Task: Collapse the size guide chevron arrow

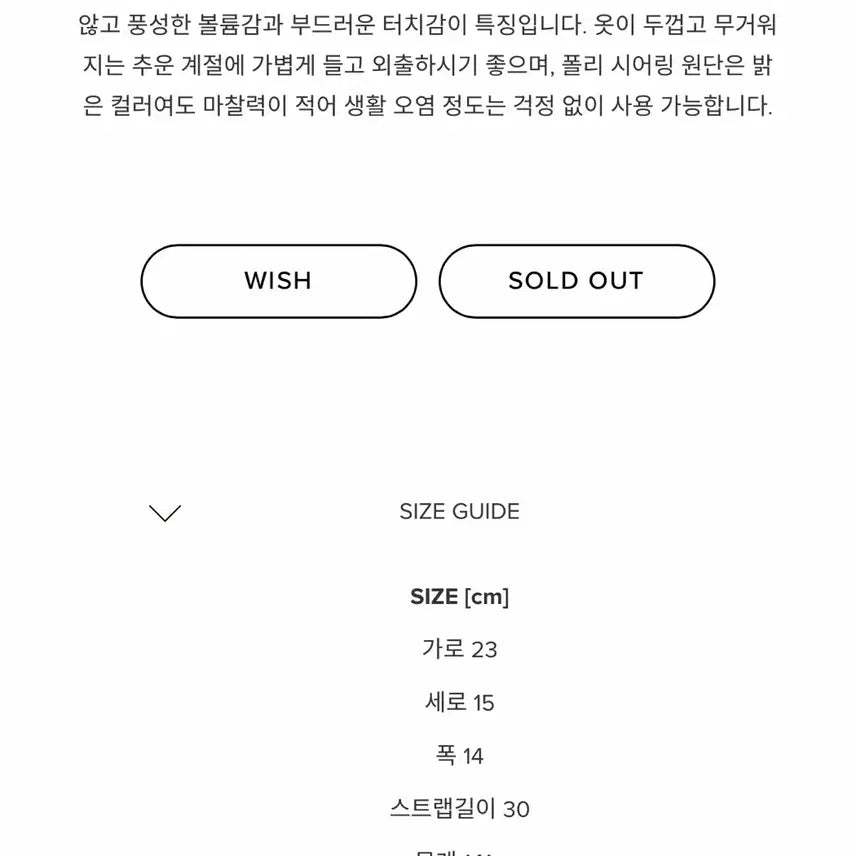Action: point(165,513)
